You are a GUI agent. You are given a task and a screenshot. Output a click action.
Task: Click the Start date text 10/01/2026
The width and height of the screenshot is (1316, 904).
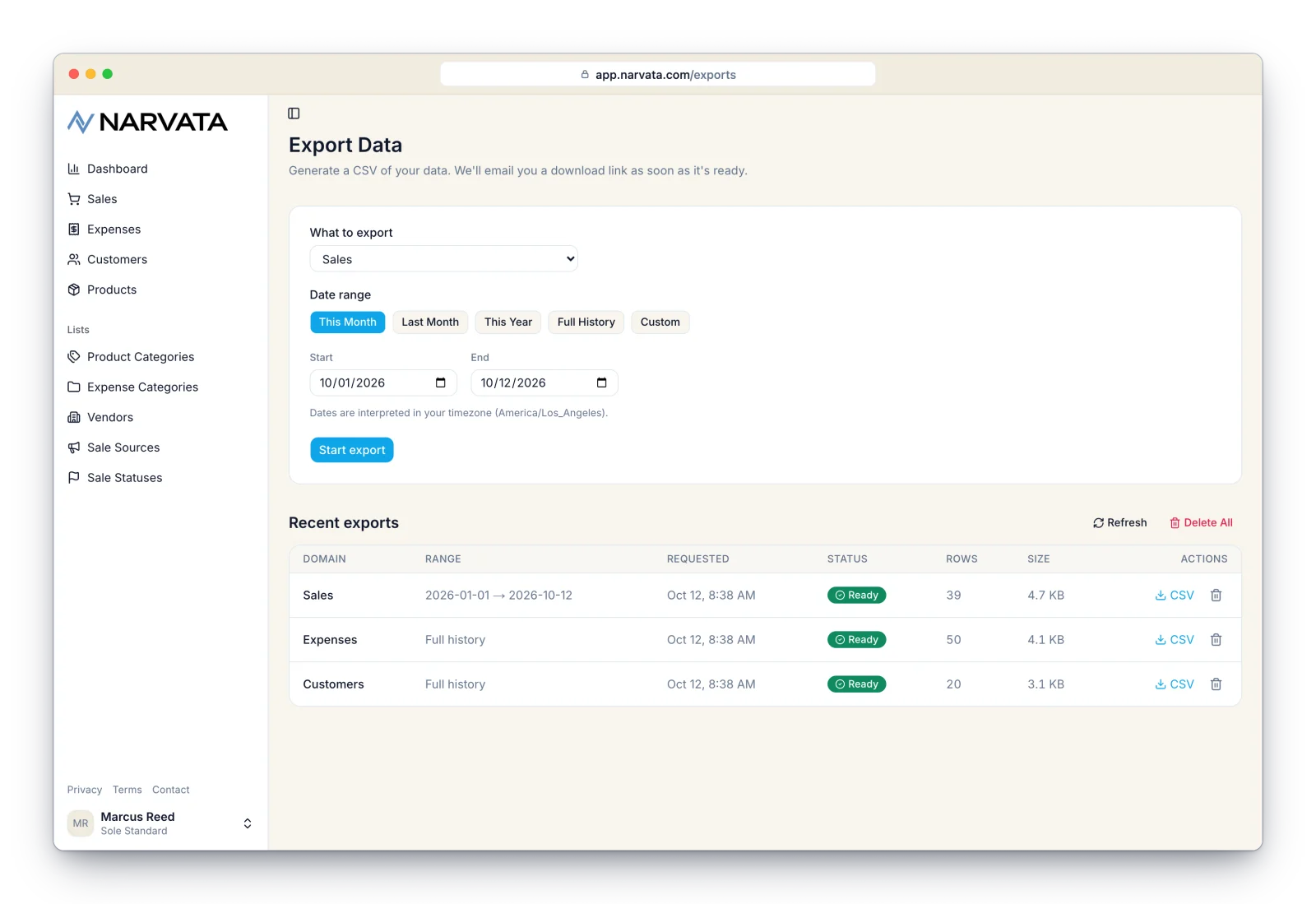coord(352,383)
